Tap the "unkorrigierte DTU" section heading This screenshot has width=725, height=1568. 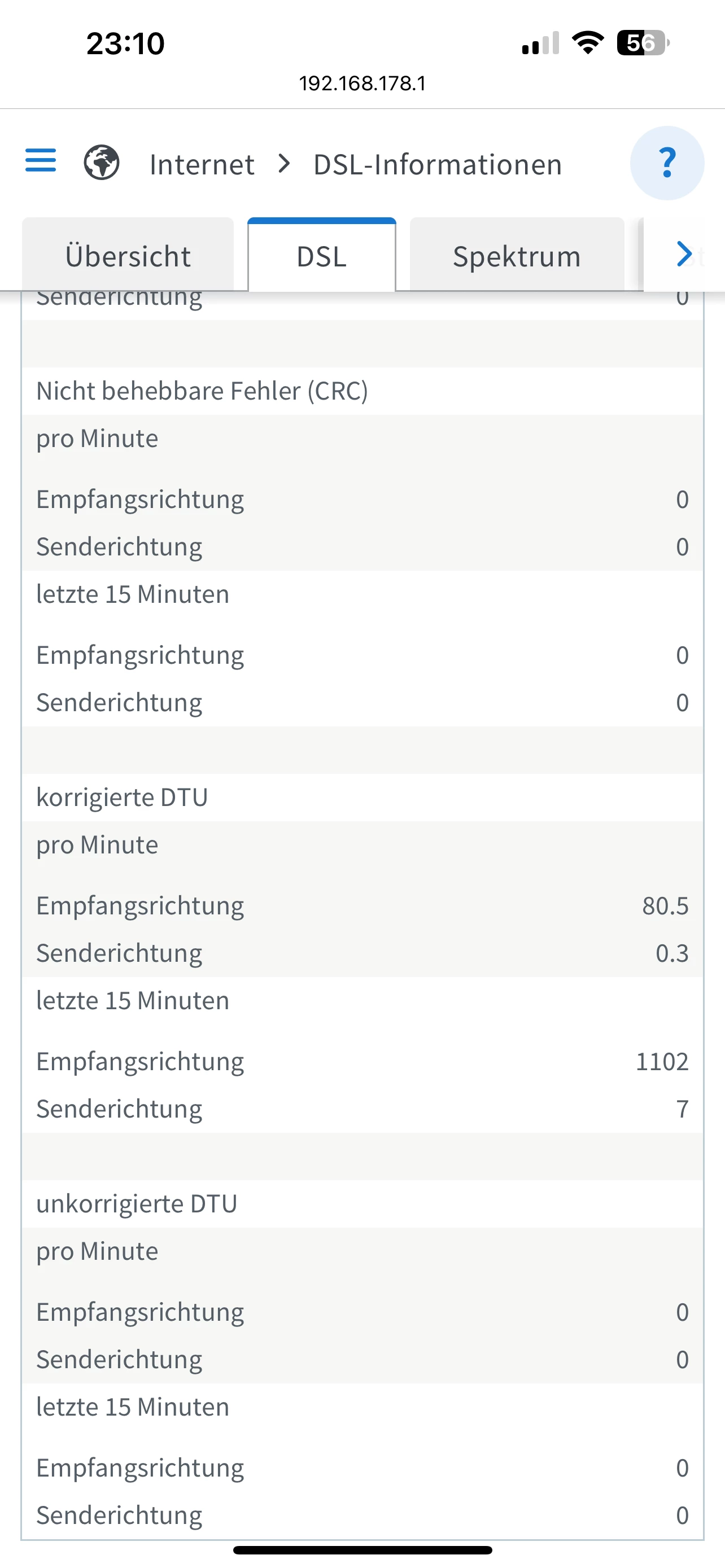[136, 1204]
